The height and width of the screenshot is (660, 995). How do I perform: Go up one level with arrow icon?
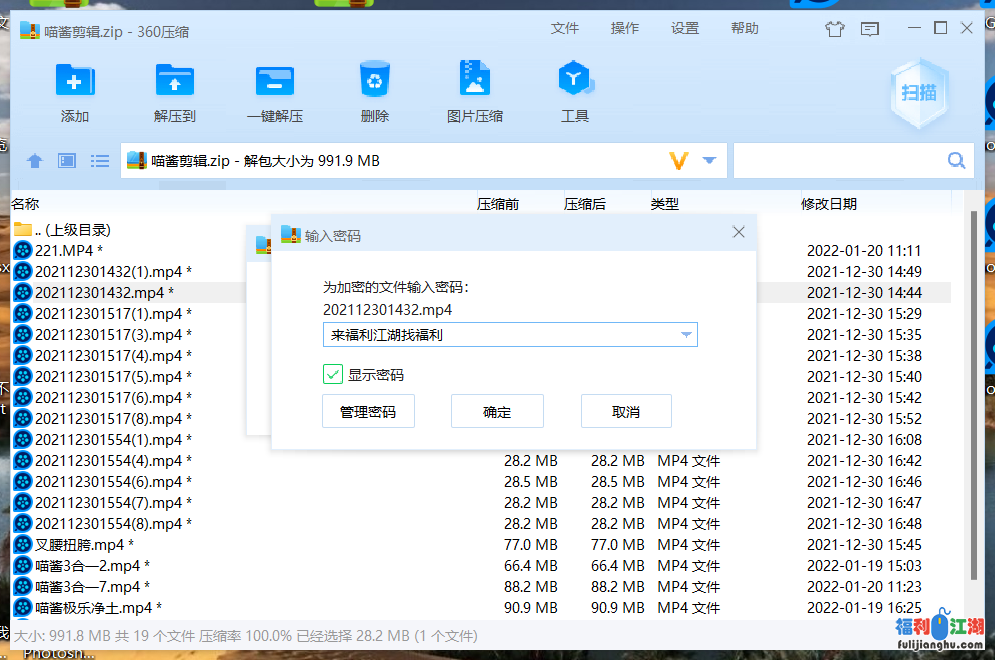(35, 161)
